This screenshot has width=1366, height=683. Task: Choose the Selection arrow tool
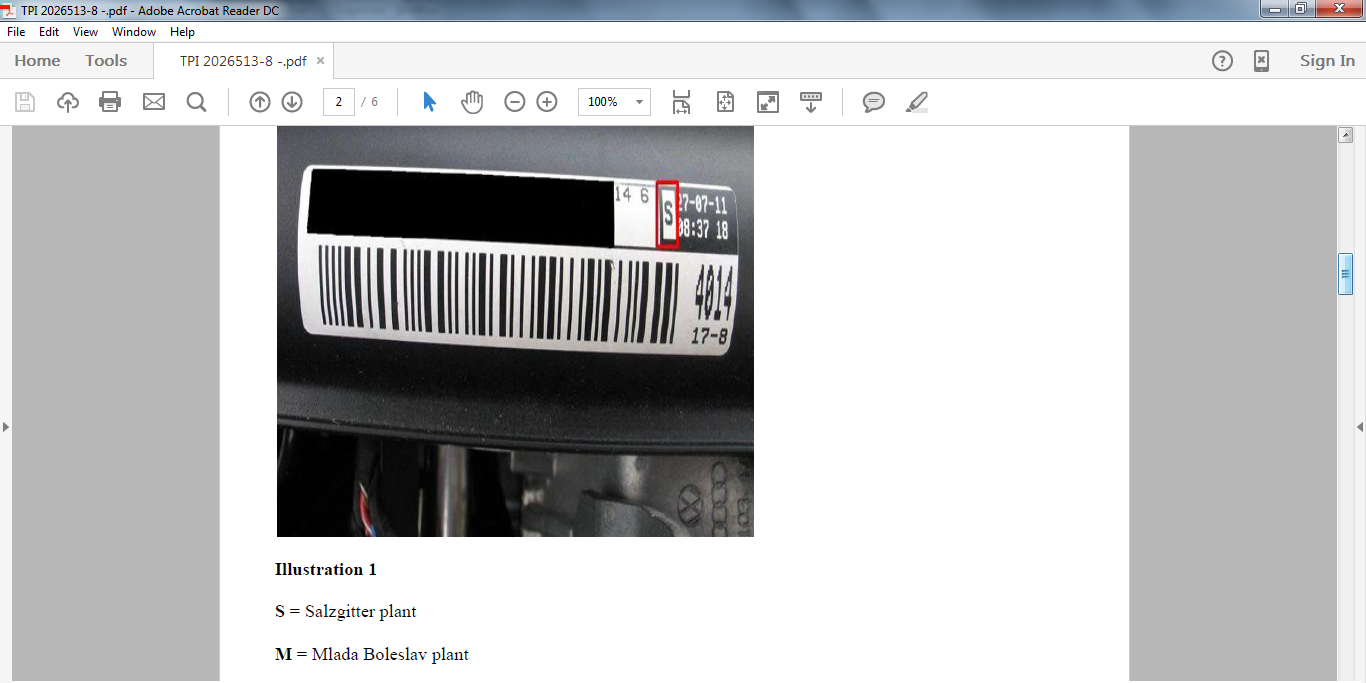430,102
